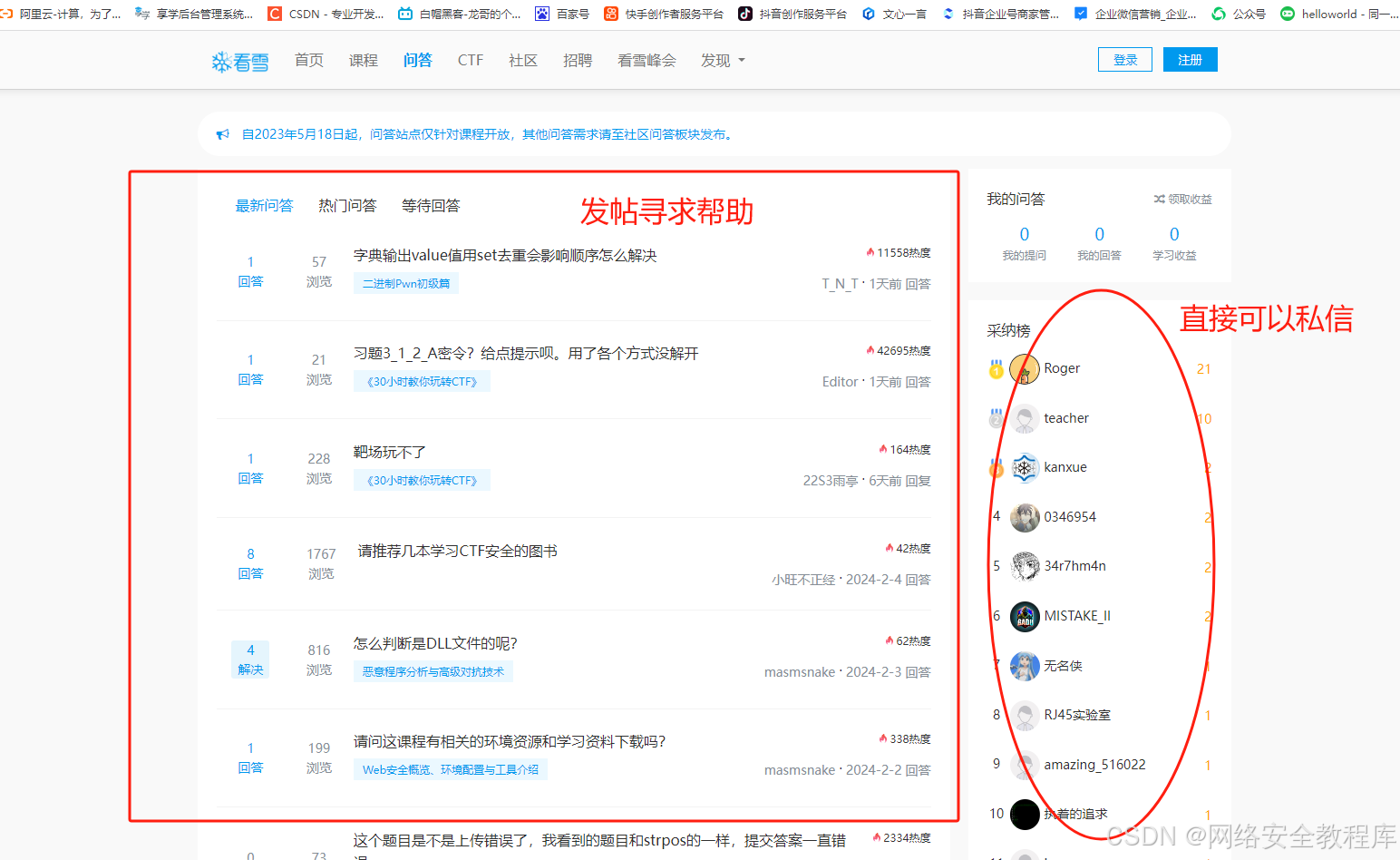Open question 字典输出value值用set去重

pyautogui.click(x=505, y=256)
